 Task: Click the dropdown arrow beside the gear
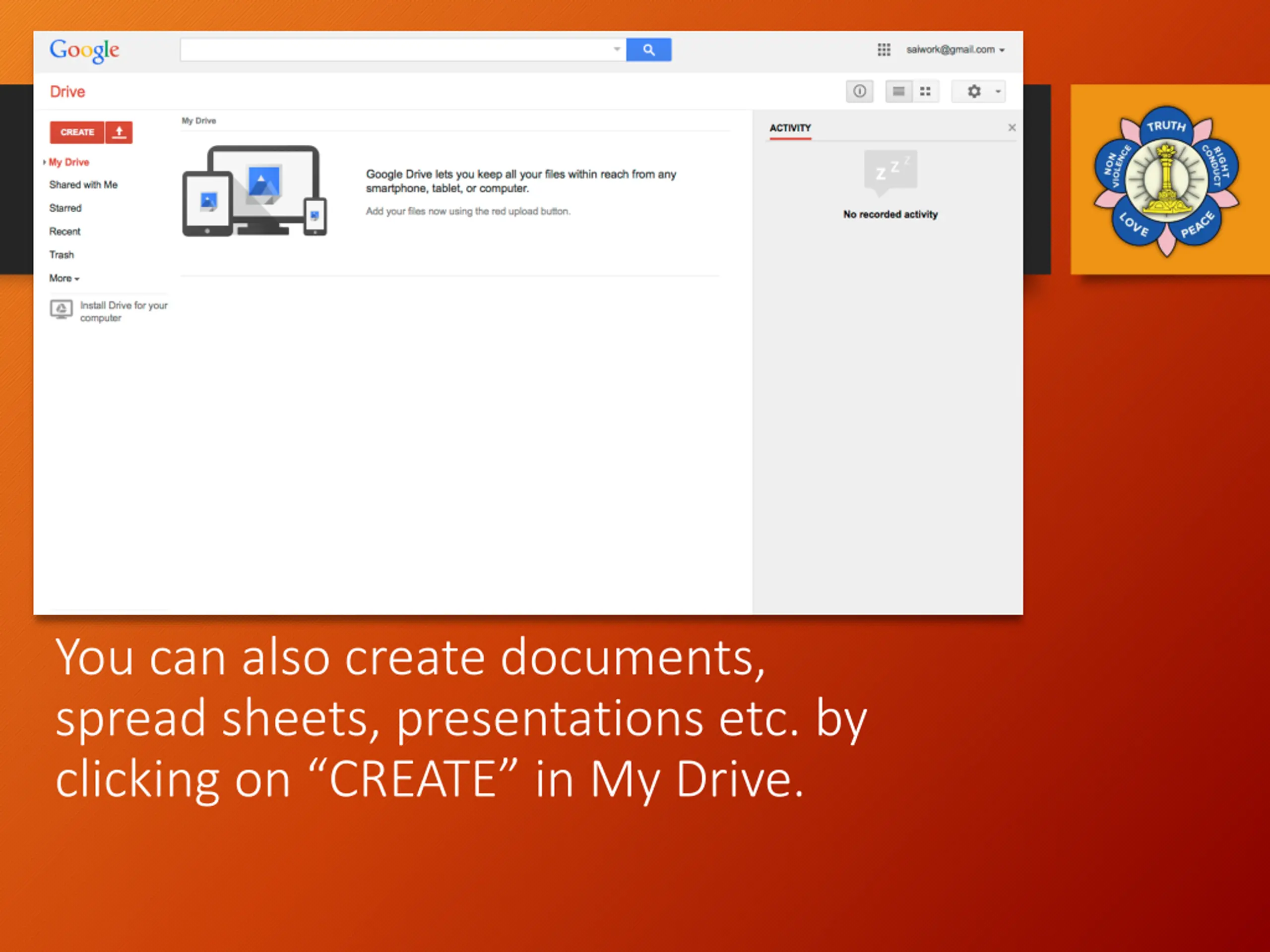(x=998, y=92)
